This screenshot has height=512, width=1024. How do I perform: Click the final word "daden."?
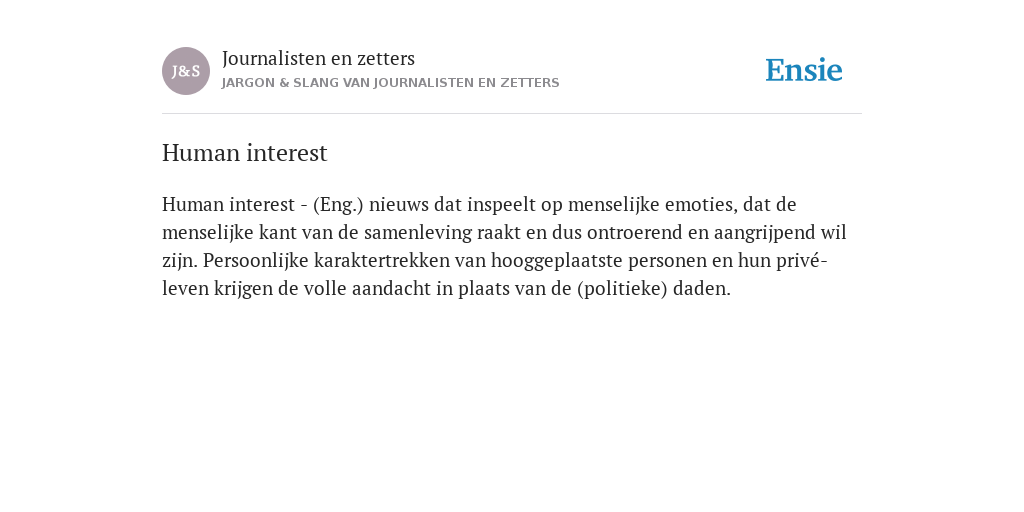click(x=702, y=289)
